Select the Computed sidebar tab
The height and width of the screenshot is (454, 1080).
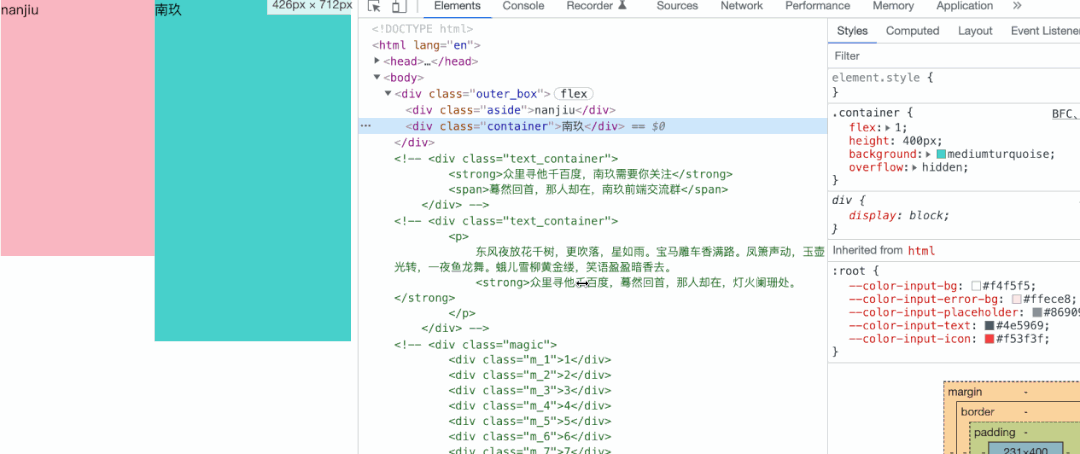pyautogui.click(x=913, y=31)
